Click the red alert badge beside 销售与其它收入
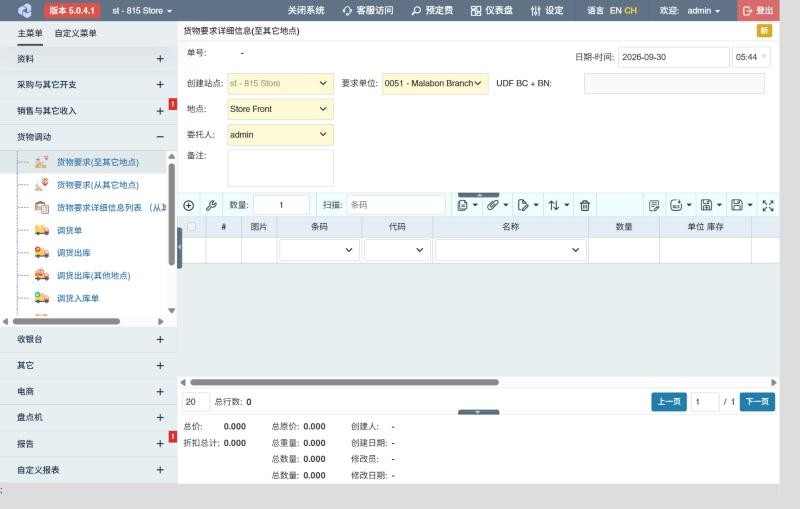 (173, 104)
